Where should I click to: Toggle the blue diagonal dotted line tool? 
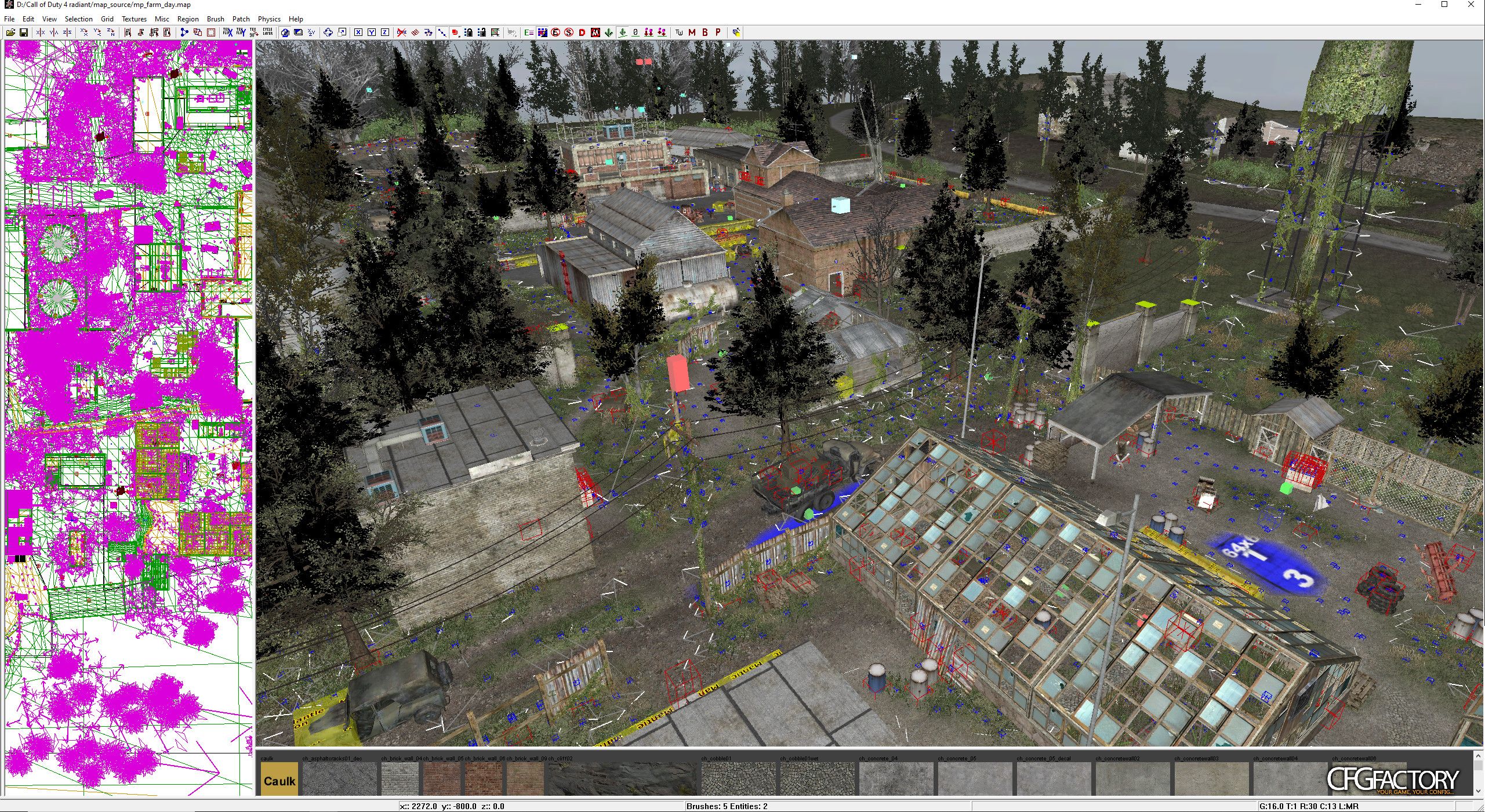tap(442, 32)
